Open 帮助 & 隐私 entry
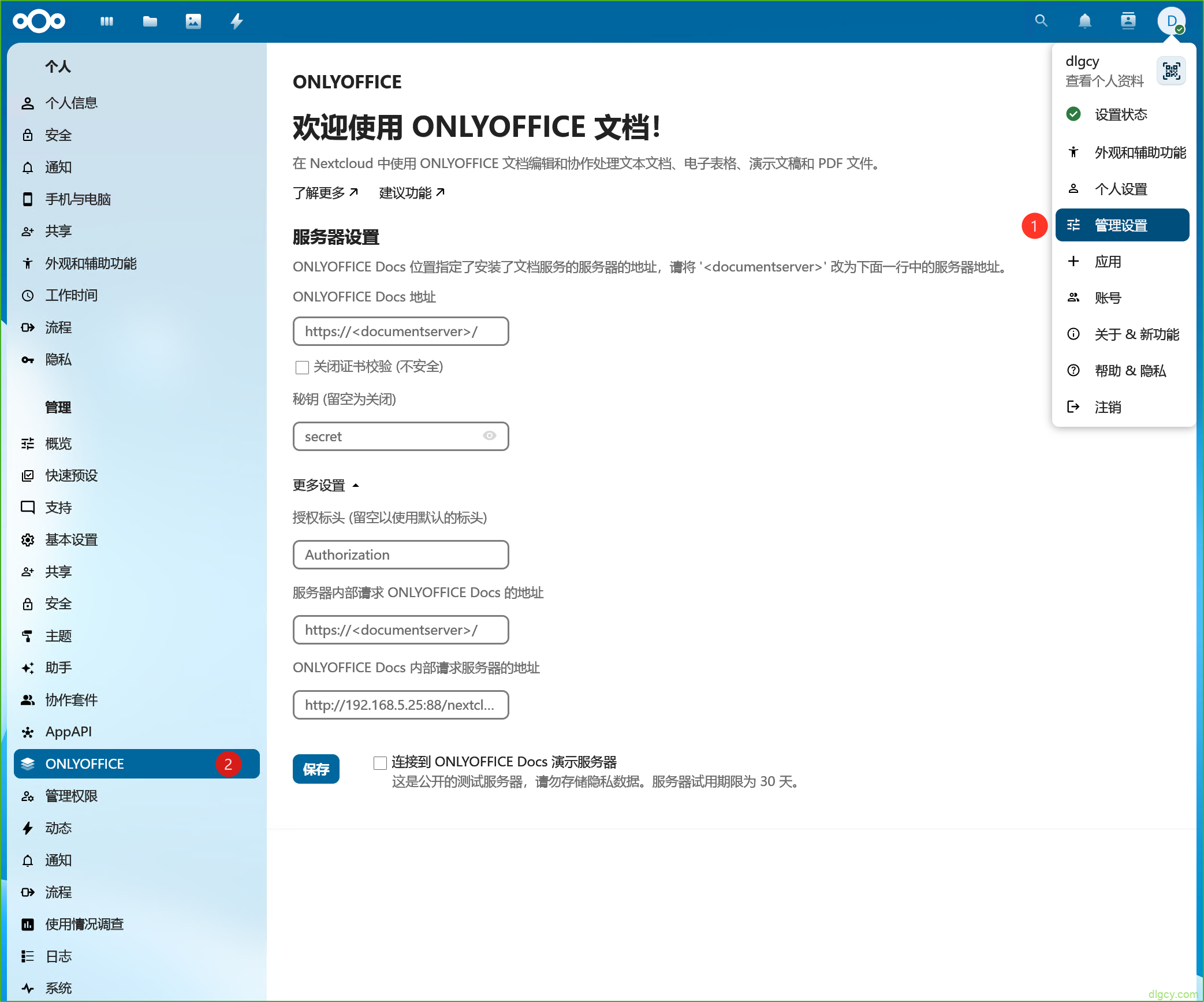The height and width of the screenshot is (1002, 1204). (x=1123, y=371)
